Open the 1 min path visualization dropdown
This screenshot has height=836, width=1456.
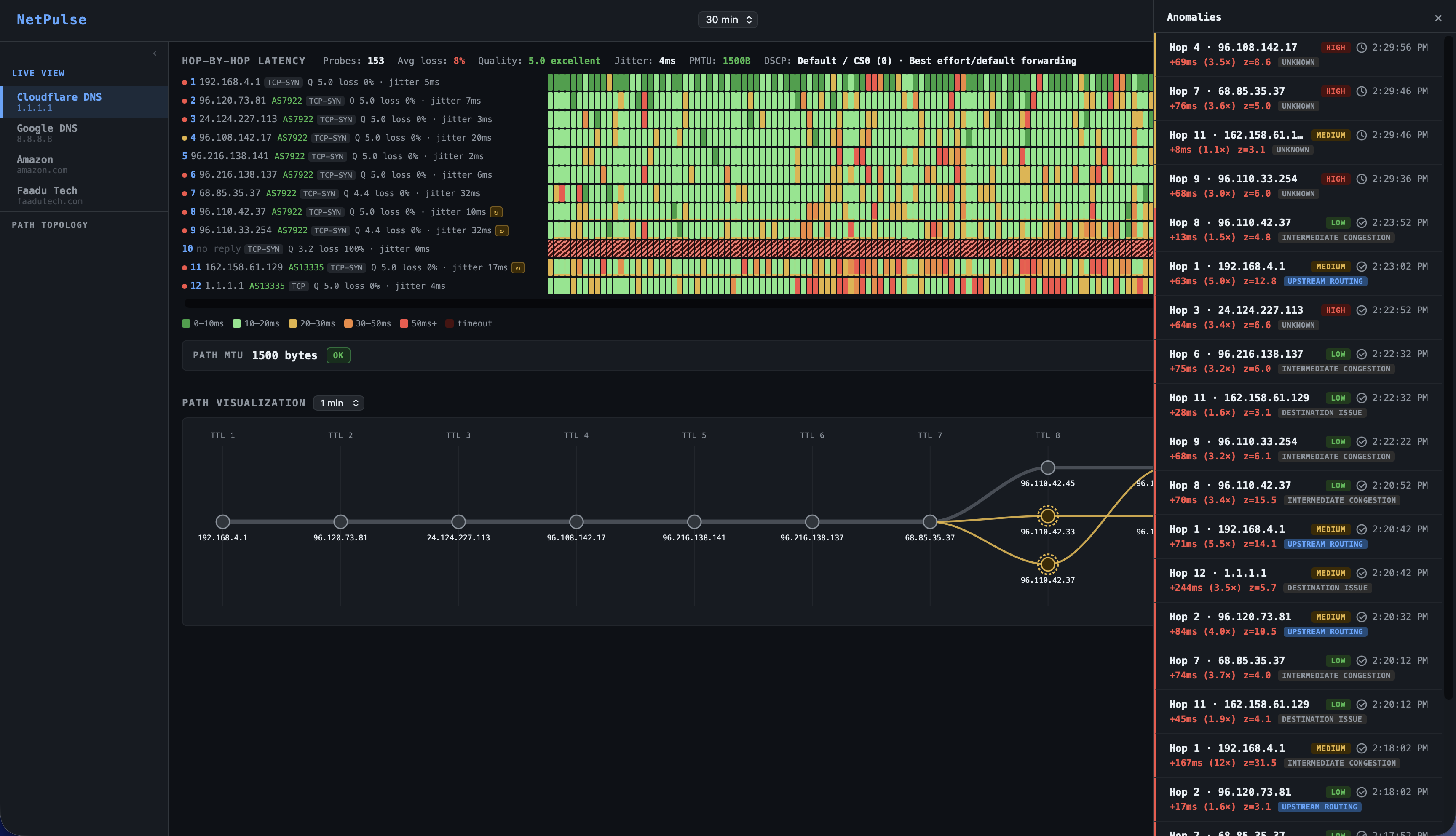click(338, 403)
